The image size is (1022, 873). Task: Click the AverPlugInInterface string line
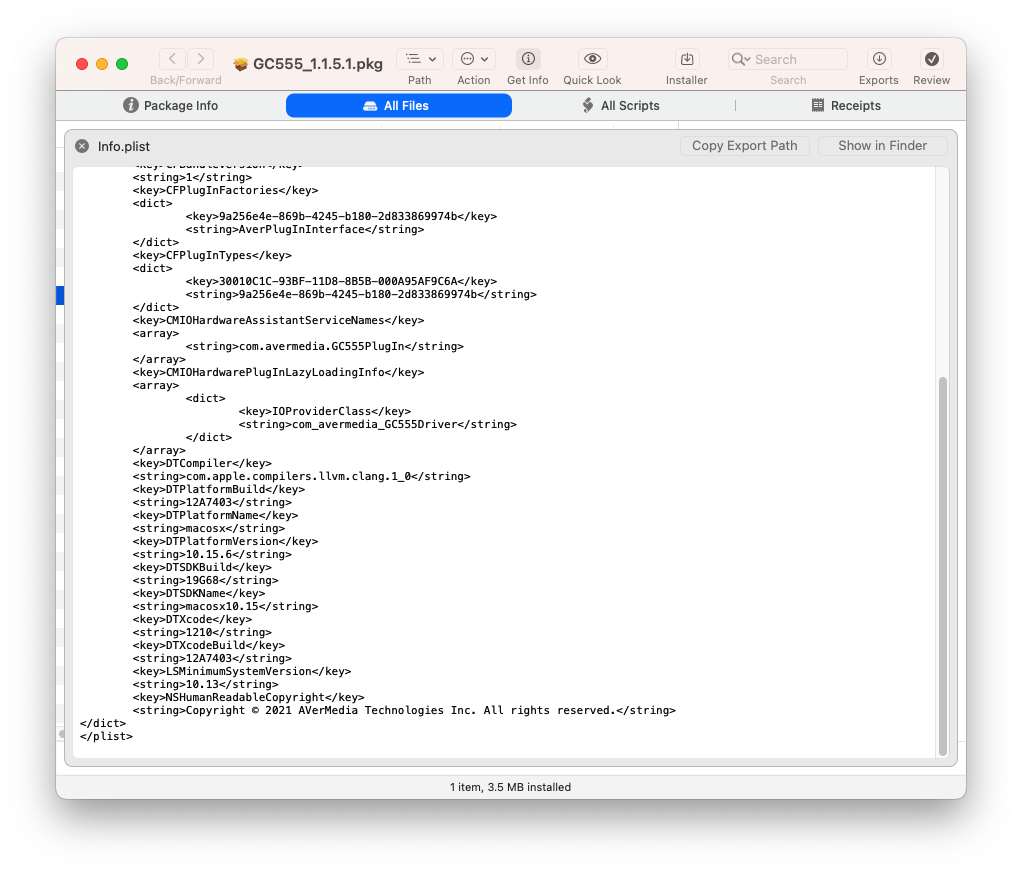pyautogui.click(x=304, y=229)
